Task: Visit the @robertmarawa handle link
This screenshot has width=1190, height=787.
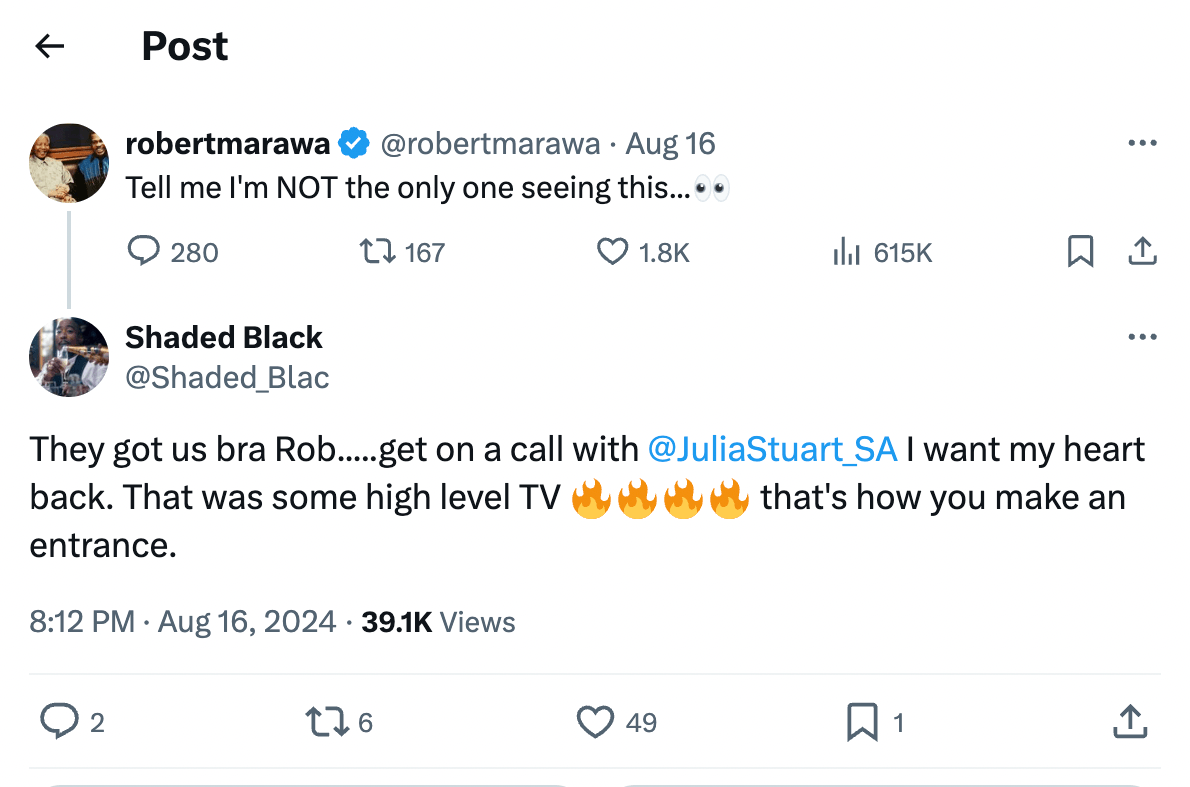Action: [x=491, y=144]
